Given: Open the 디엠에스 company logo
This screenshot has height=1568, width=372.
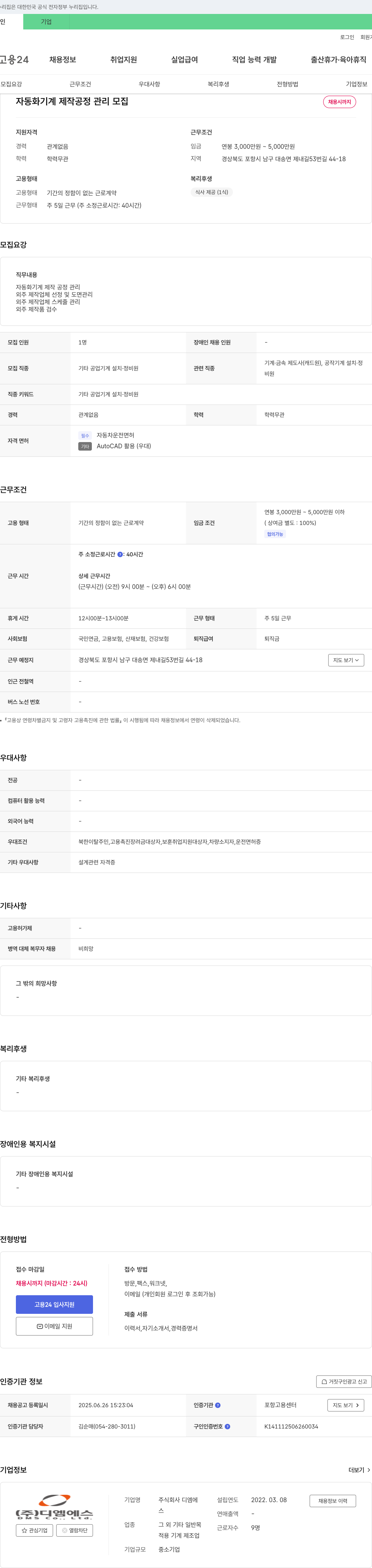Looking at the screenshot, I should (54, 1507).
